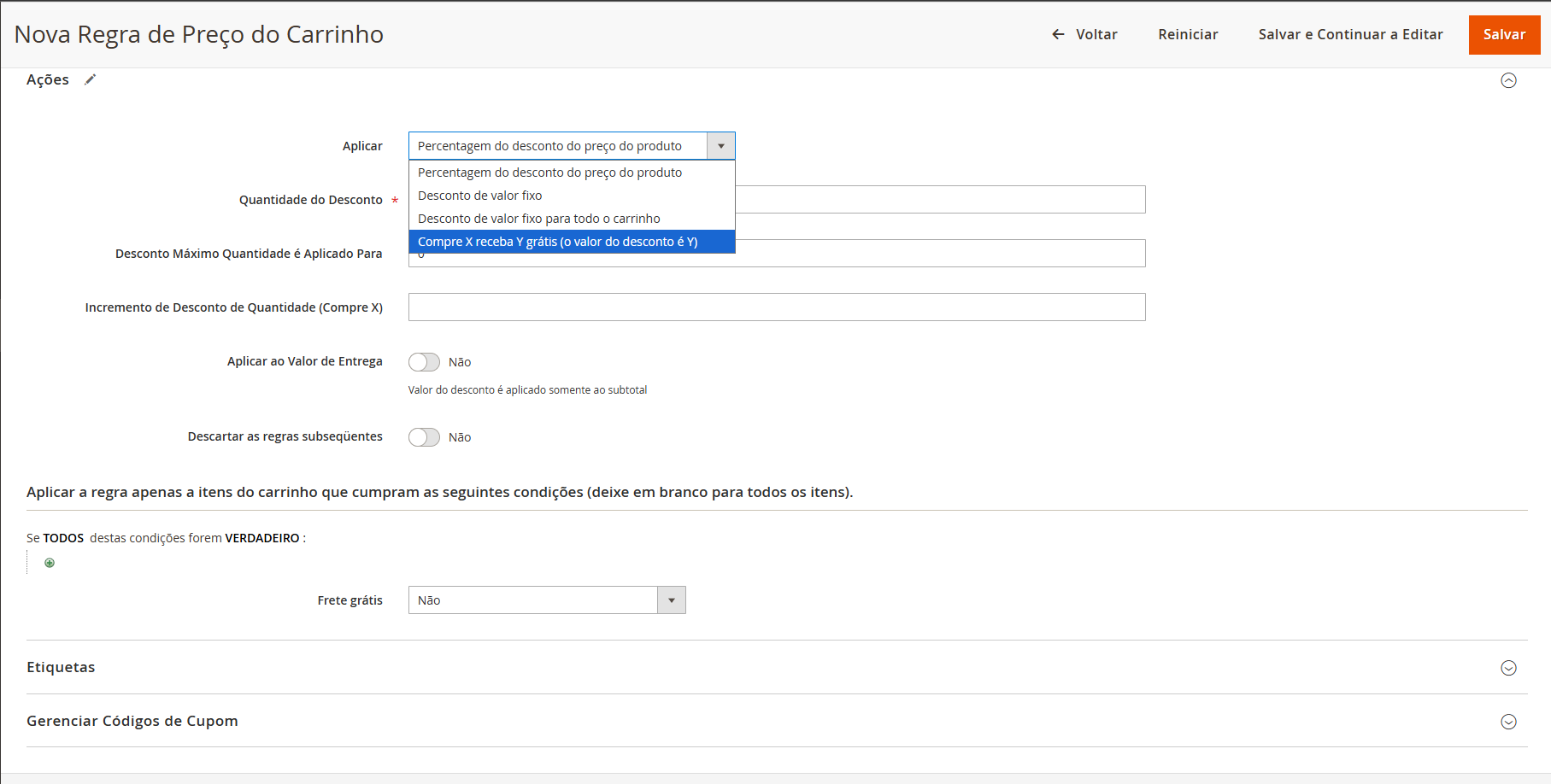Enable Descartar as regras subseqüentes switch
Screen dimensions: 1551x784
tap(424, 437)
